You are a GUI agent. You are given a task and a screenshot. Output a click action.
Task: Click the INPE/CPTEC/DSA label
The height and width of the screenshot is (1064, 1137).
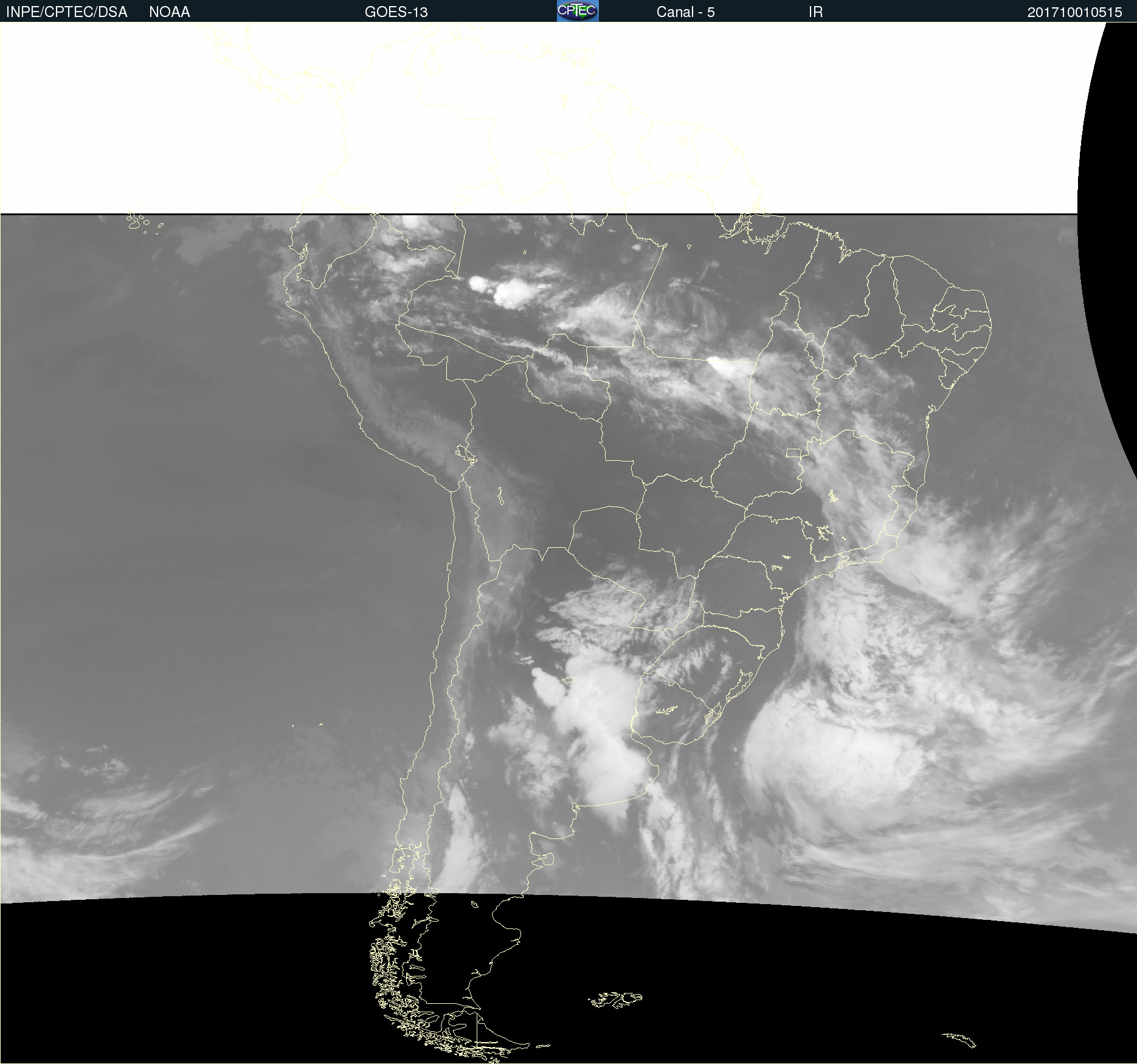pos(67,12)
